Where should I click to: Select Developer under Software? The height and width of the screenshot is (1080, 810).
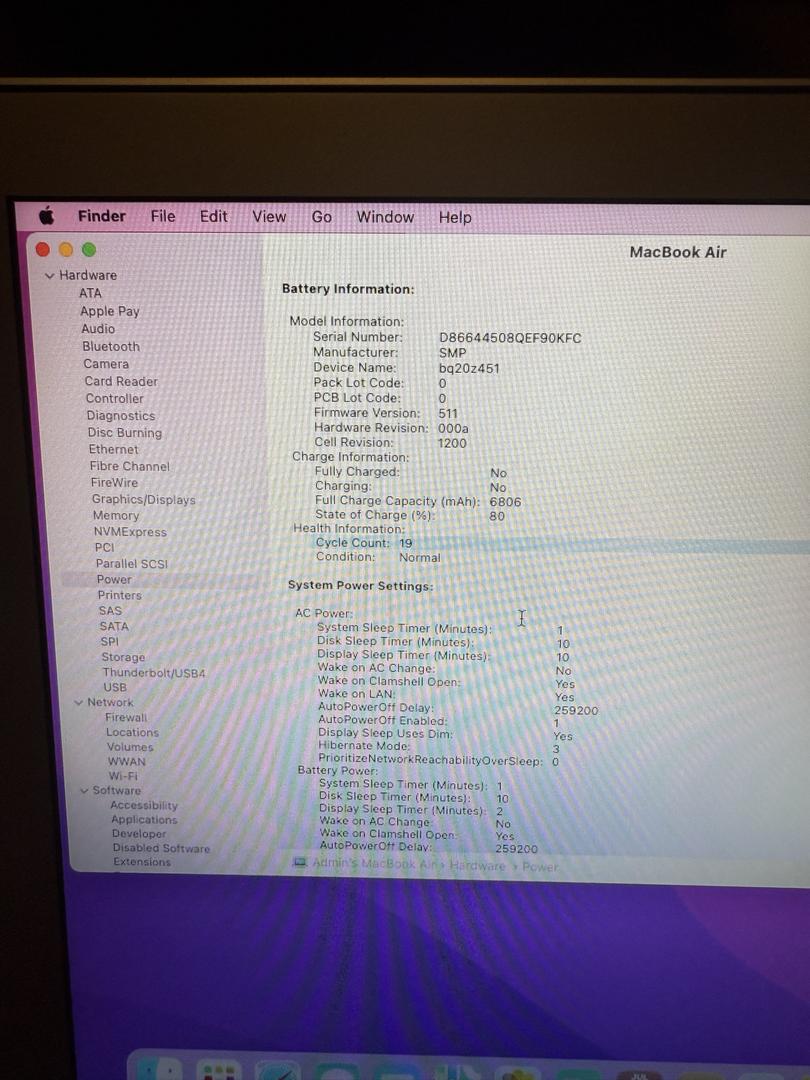(139, 833)
